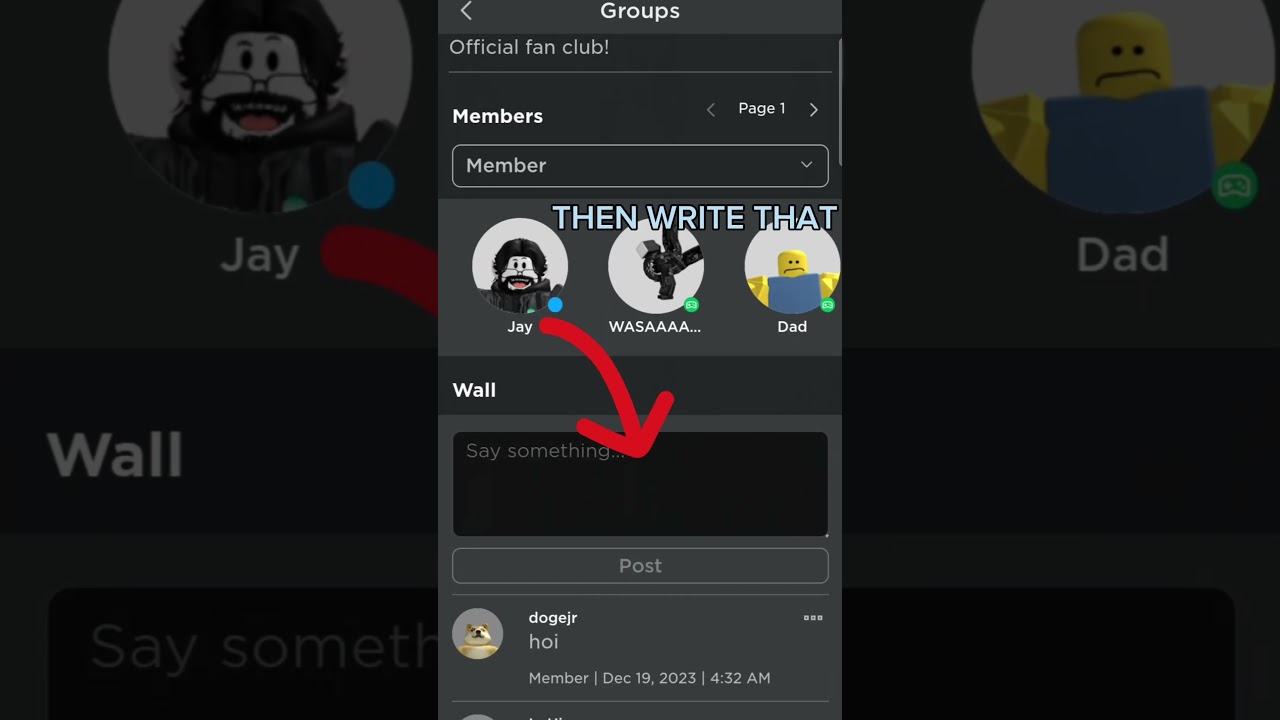The height and width of the screenshot is (720, 1280).
Task: Open WASAAAA member avatar
Action: tap(656, 266)
